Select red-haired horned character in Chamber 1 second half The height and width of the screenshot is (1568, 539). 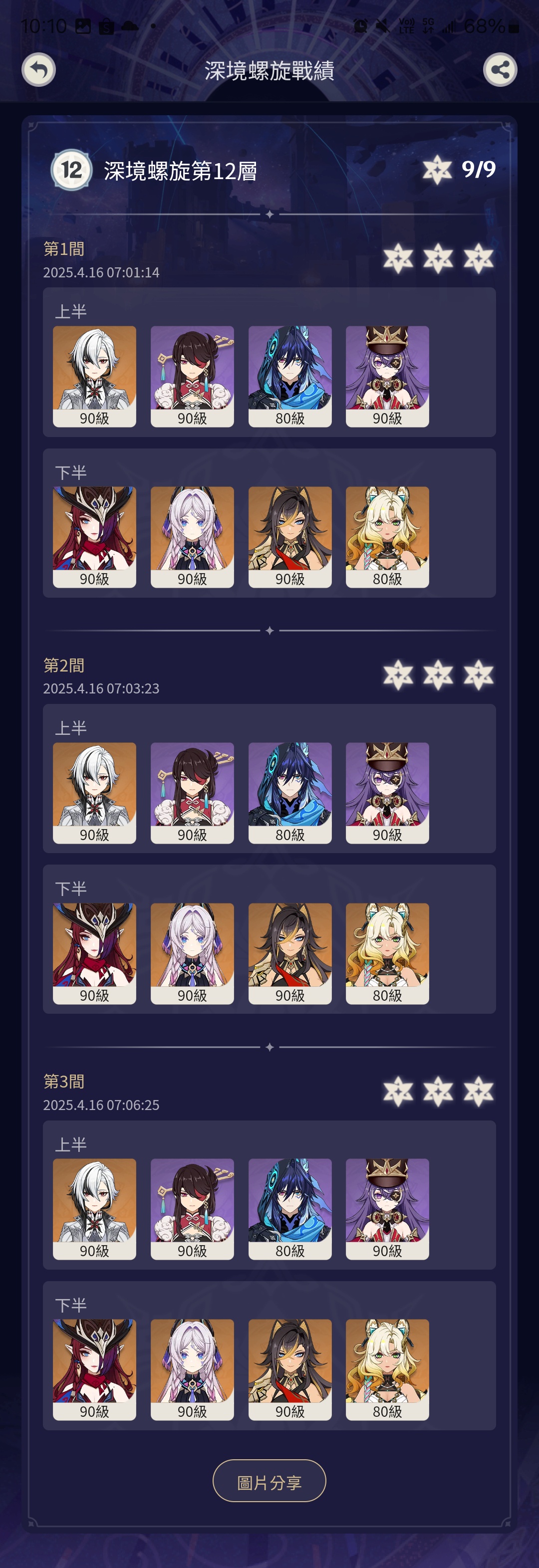coord(94,537)
